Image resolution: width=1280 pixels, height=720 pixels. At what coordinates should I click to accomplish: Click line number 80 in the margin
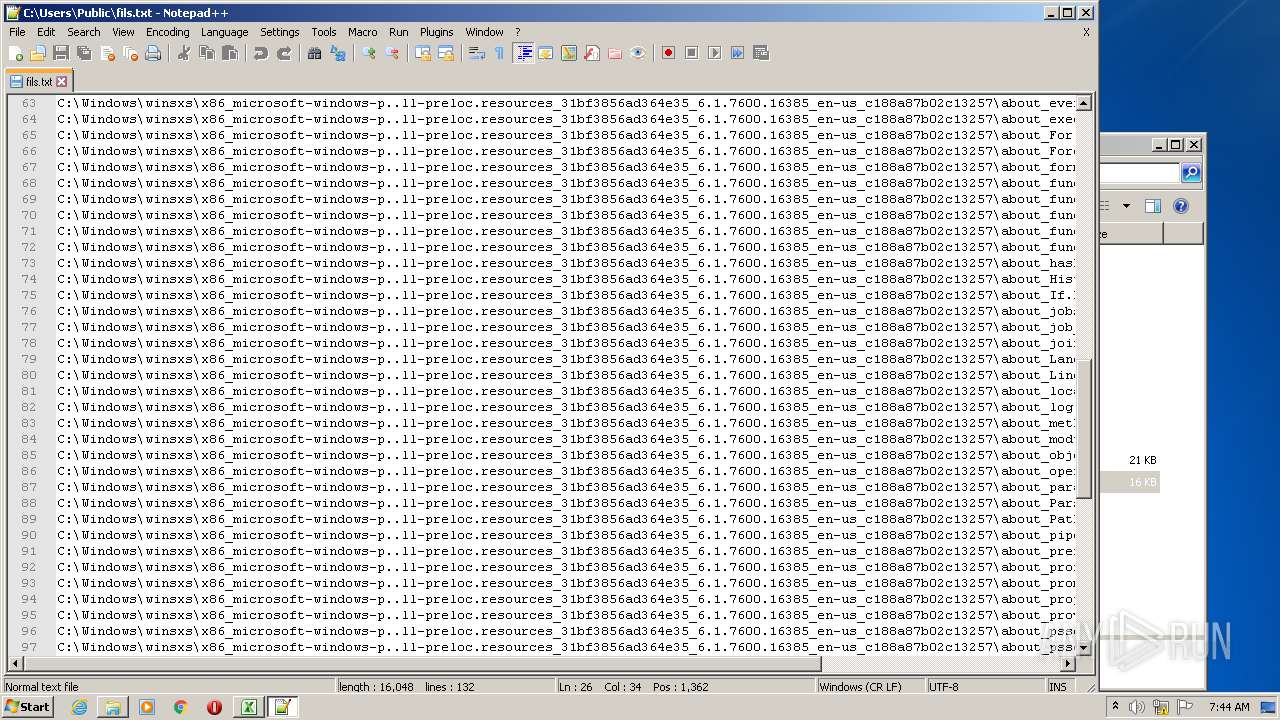28,375
